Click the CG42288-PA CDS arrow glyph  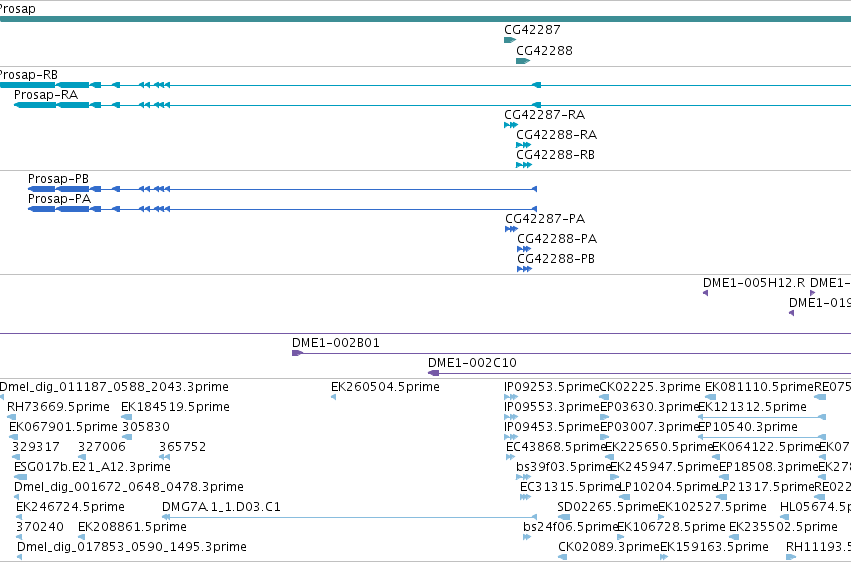pyautogui.click(x=524, y=249)
